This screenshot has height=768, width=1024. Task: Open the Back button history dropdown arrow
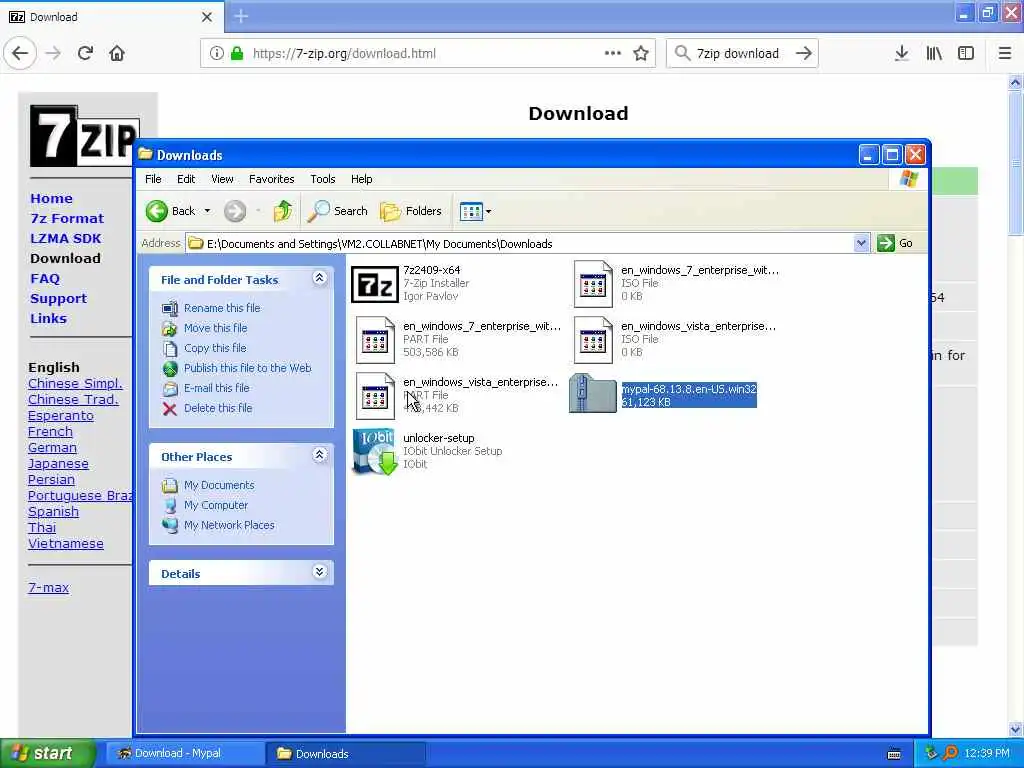[207, 211]
